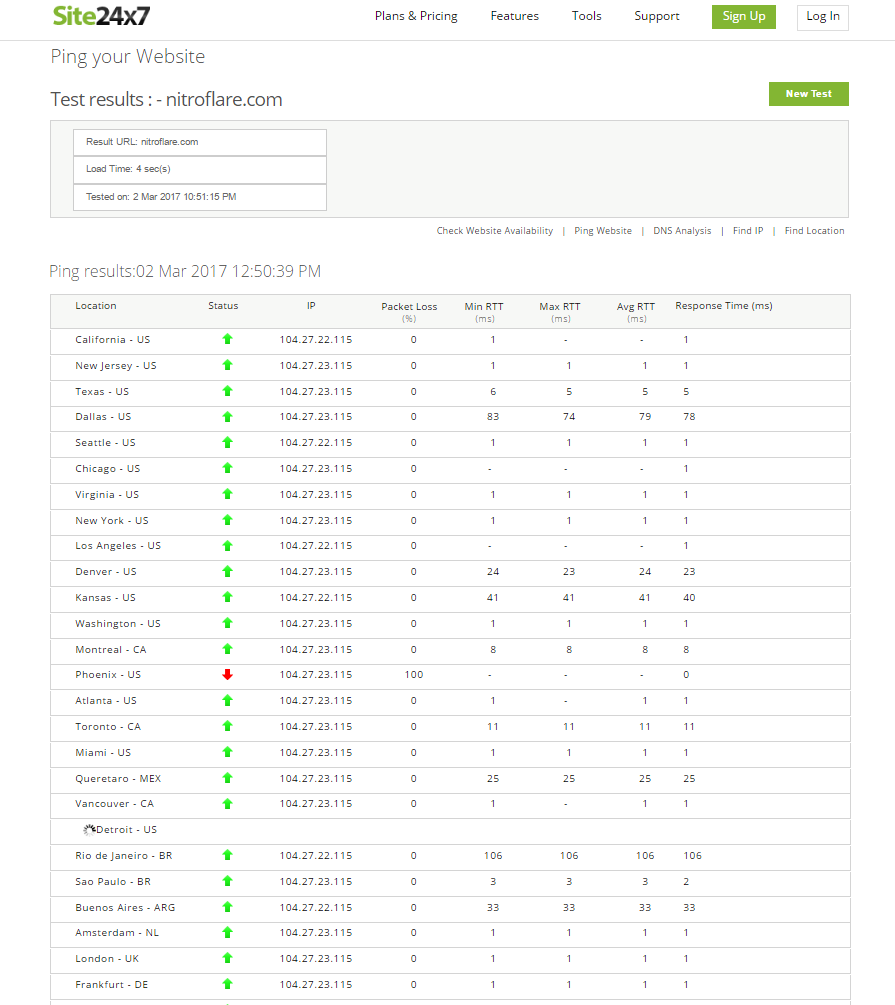
Task: Click the Ping results timestamp heading
Action: (x=185, y=271)
